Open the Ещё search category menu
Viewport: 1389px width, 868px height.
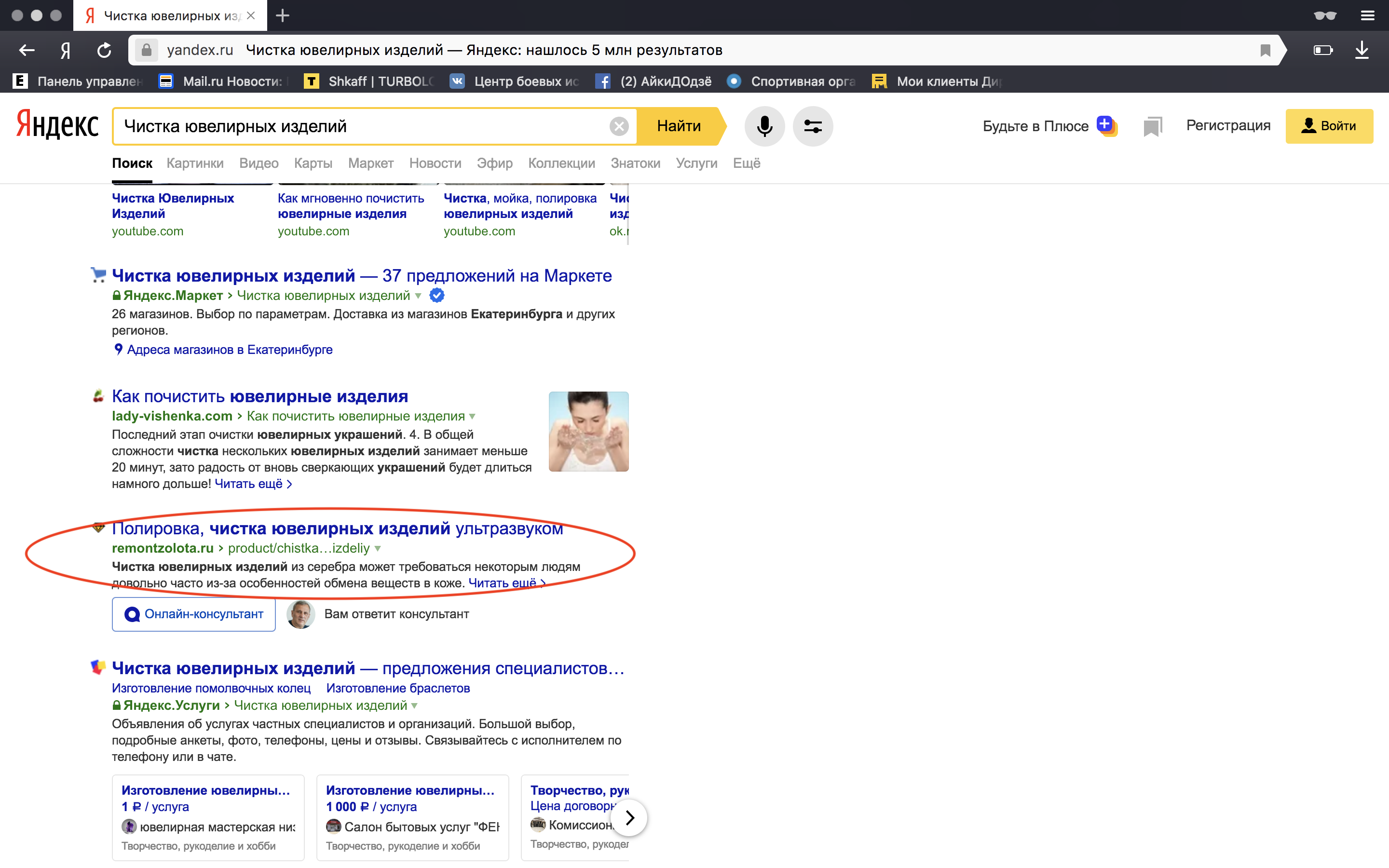746,163
